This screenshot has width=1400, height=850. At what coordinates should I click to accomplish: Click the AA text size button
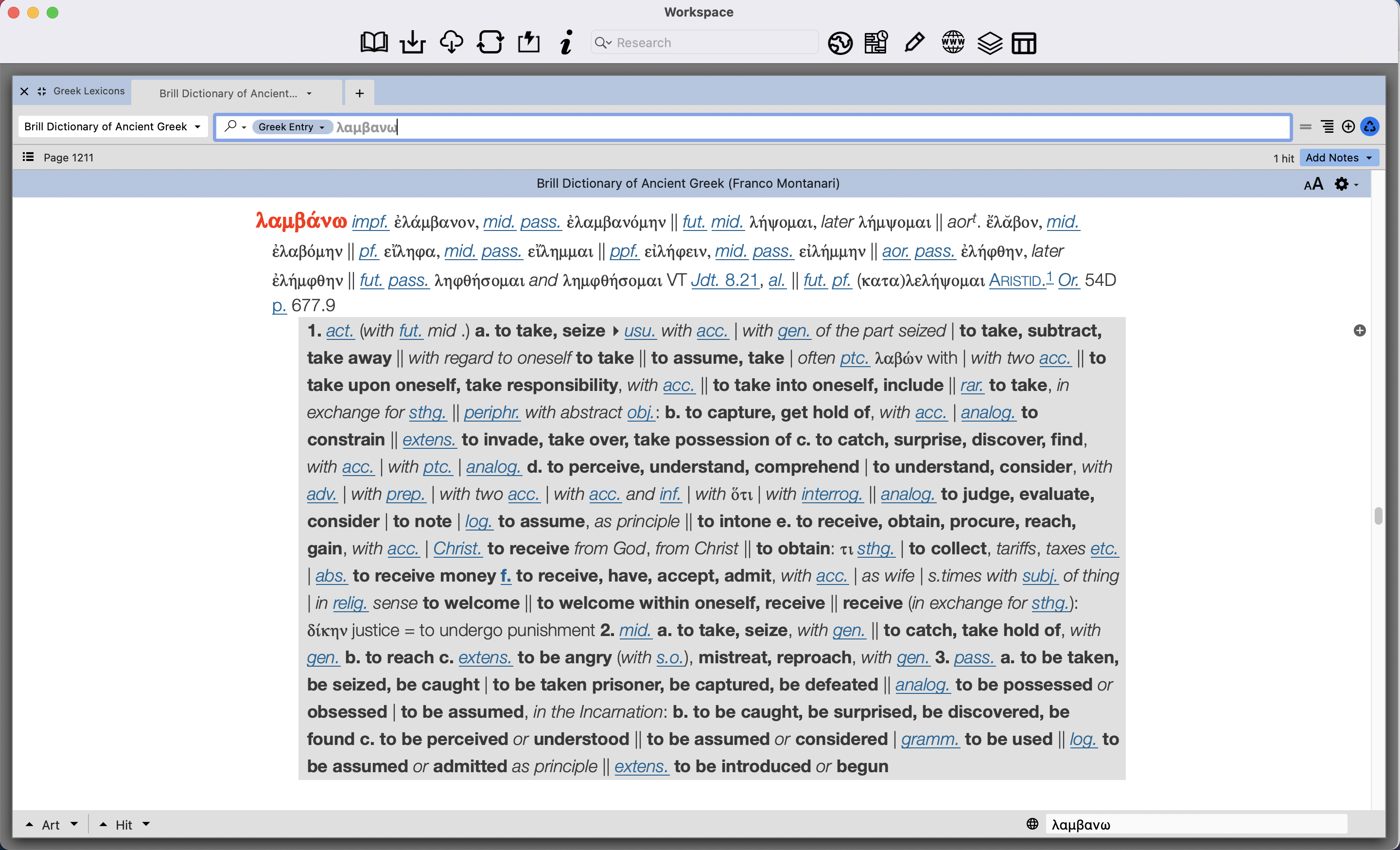coord(1313,184)
